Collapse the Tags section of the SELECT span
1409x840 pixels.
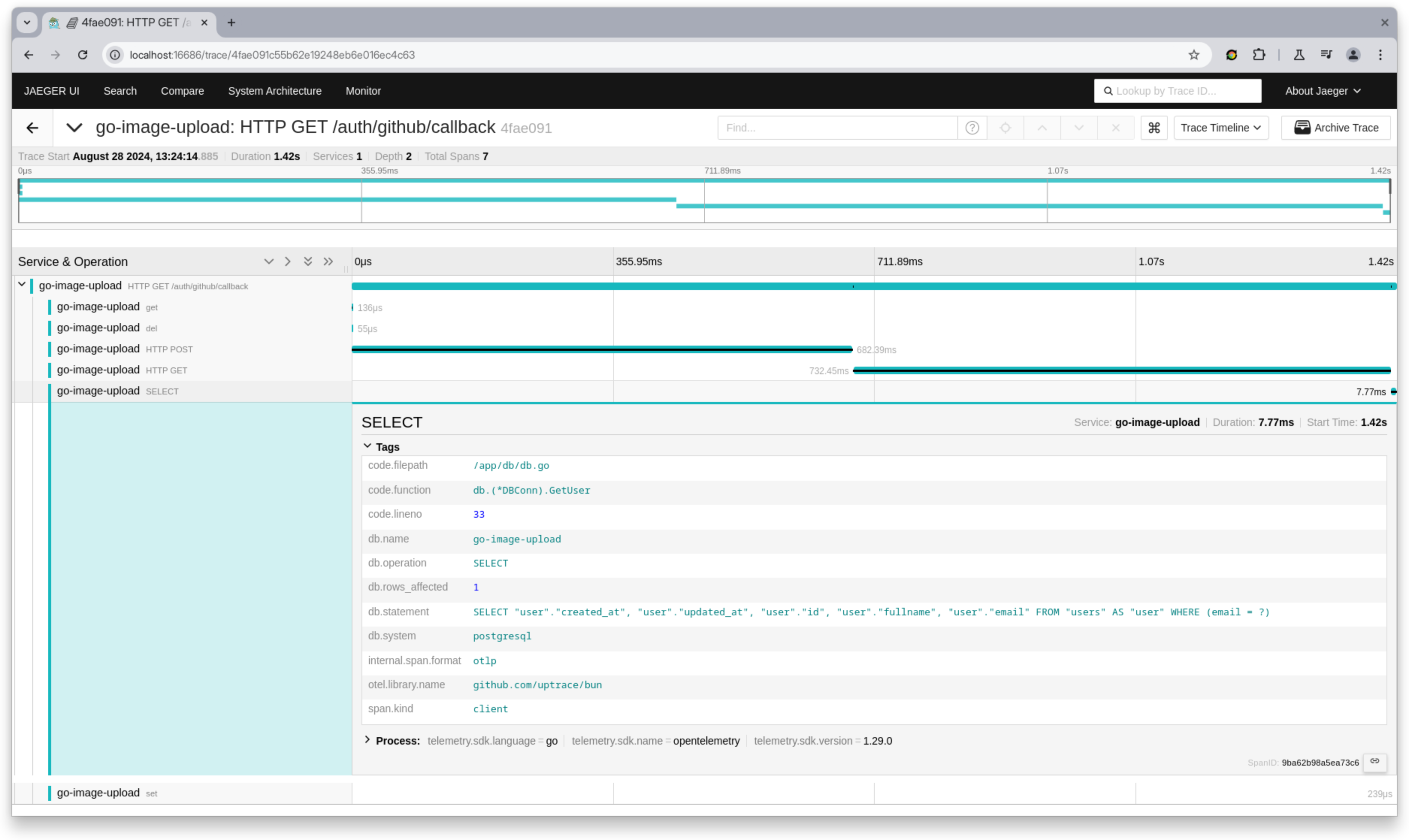[x=369, y=446]
